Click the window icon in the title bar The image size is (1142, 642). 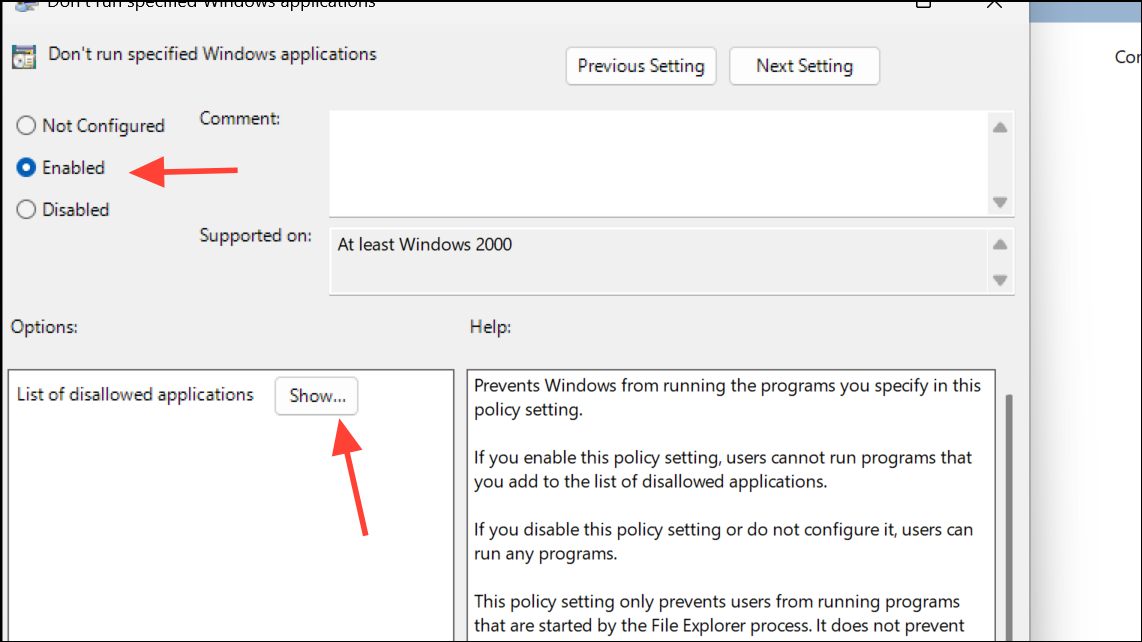click(x=23, y=5)
